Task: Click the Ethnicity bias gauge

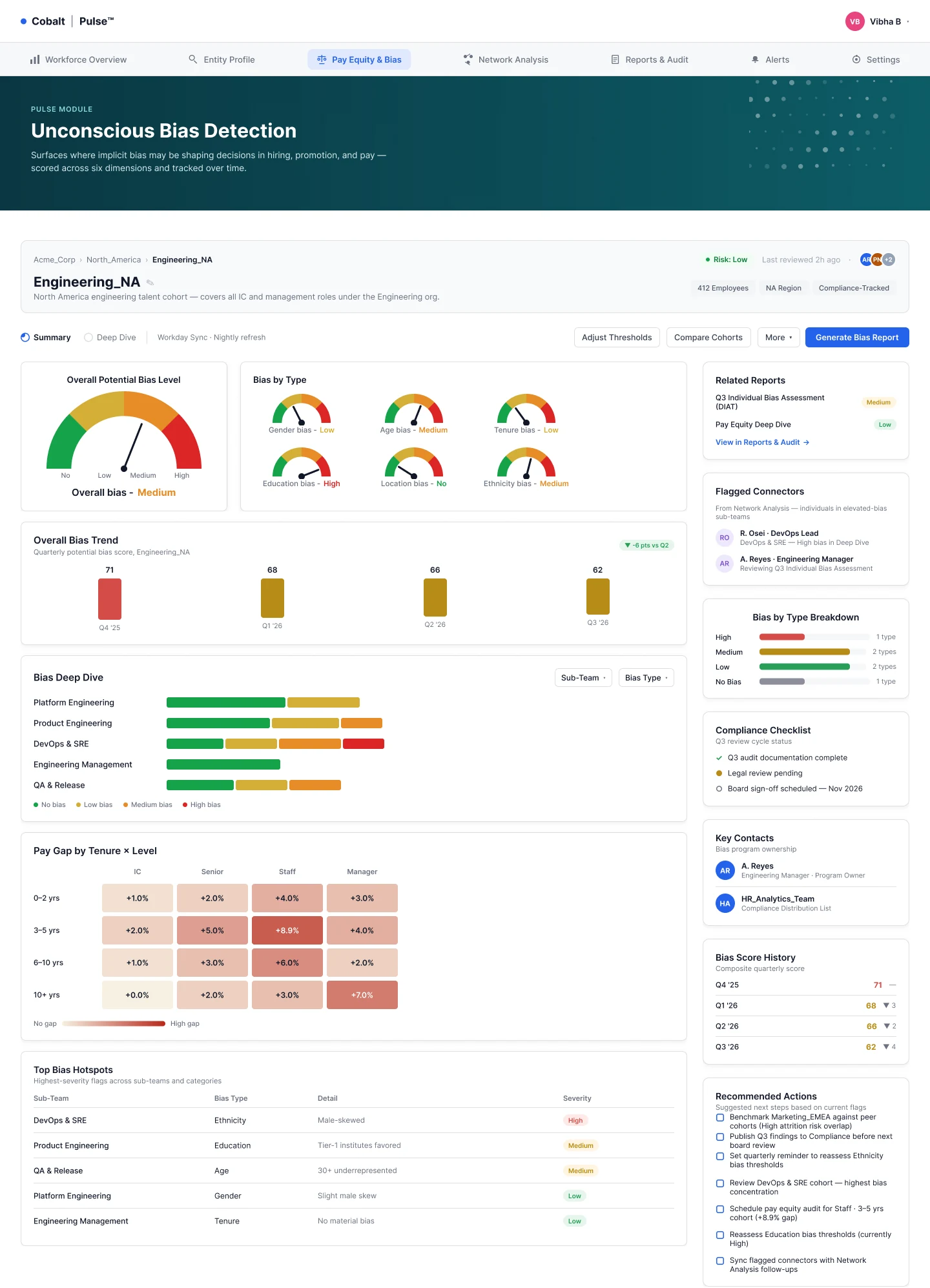Action: pyautogui.click(x=526, y=462)
